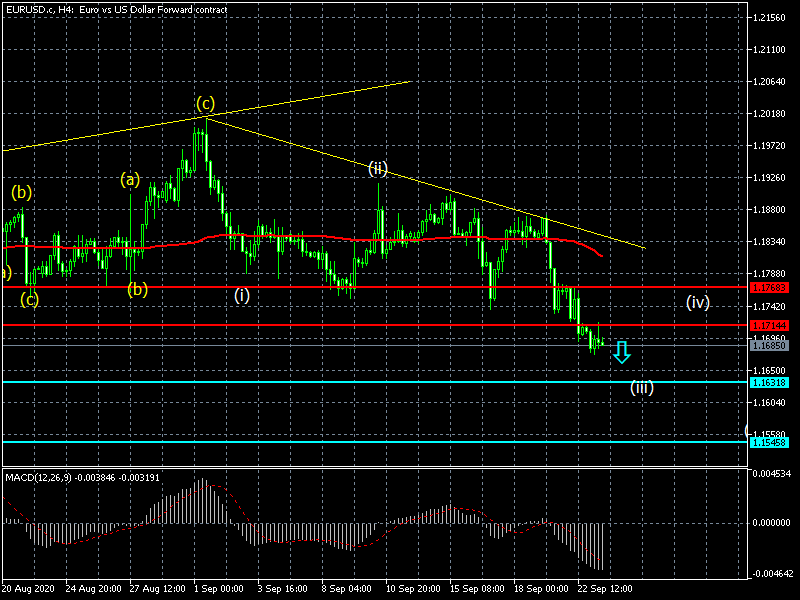Click the gray current price tag
Viewport: 800px width, 600px height.
(x=769, y=345)
